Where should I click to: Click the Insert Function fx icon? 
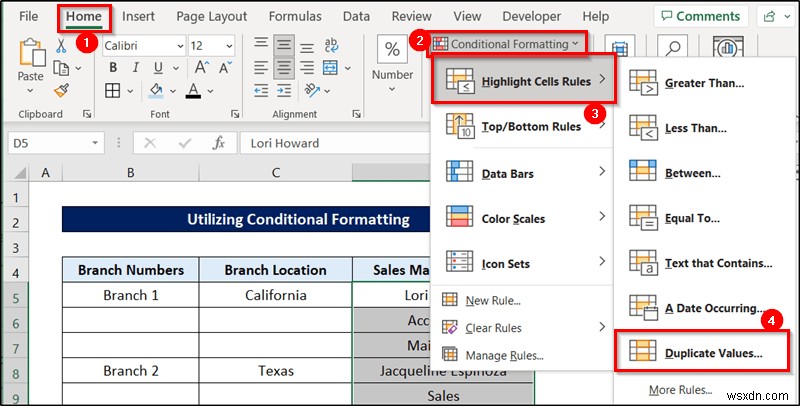(218, 143)
